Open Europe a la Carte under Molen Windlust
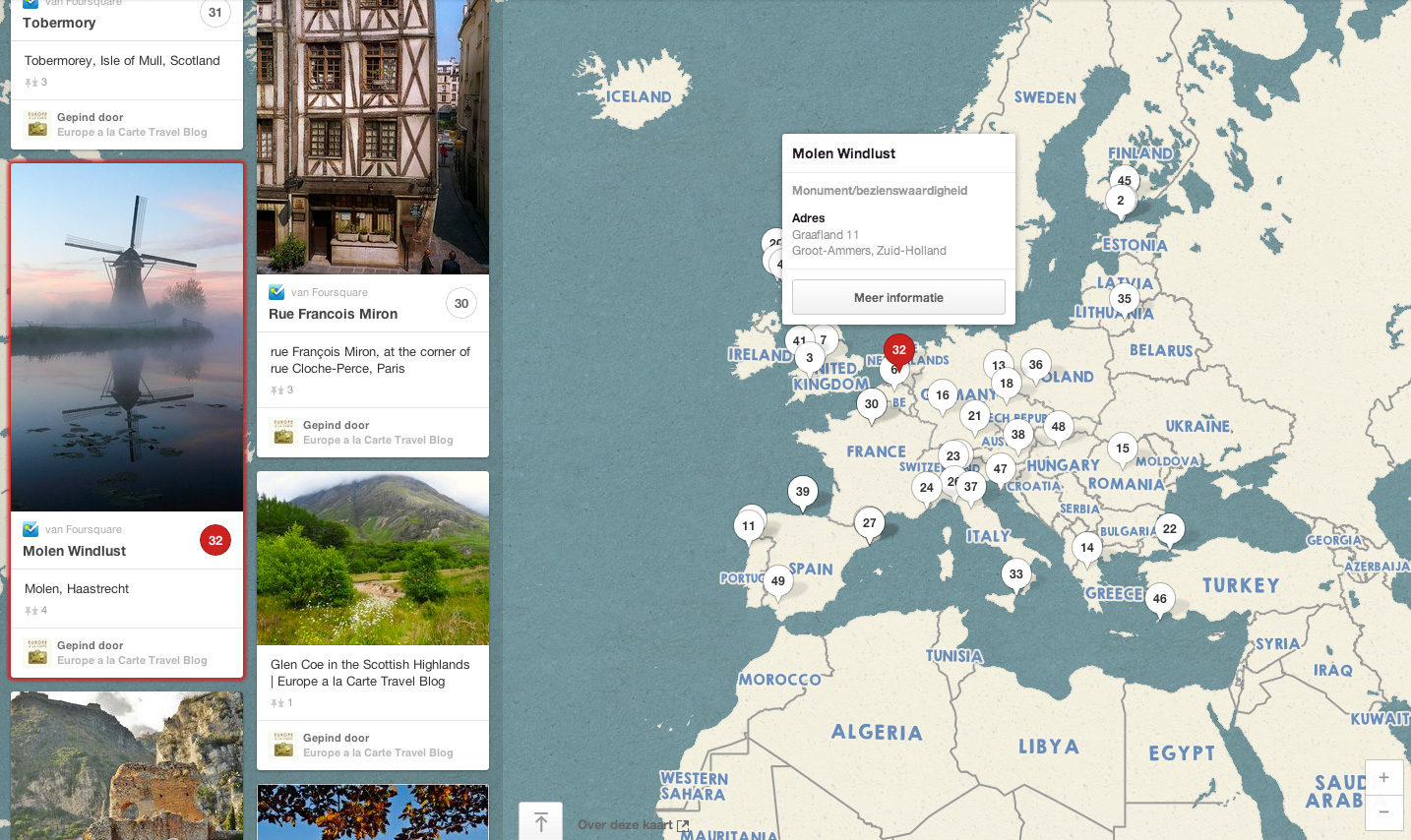This screenshot has height=840, width=1411. (x=132, y=660)
